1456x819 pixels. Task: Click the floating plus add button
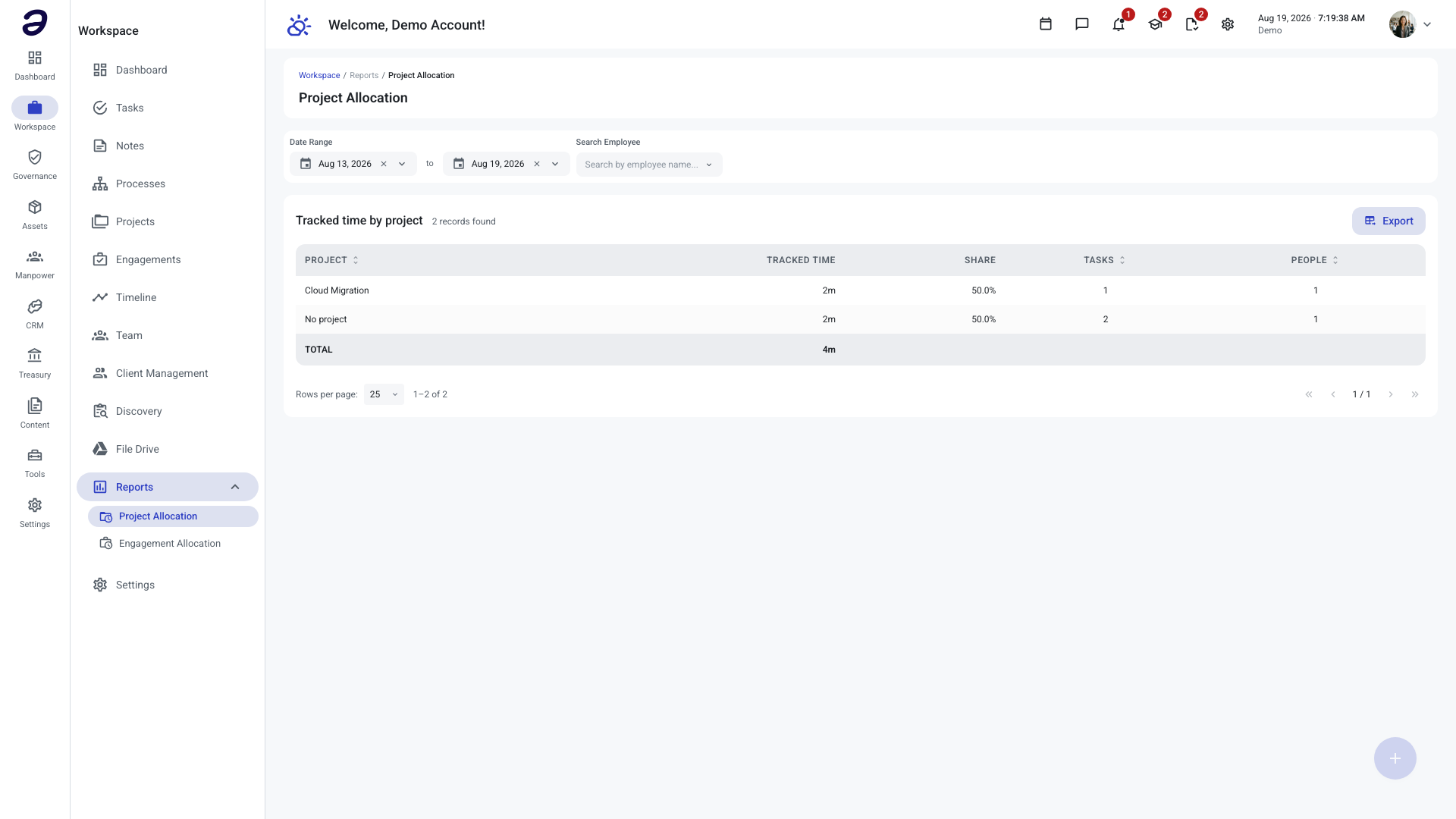click(1395, 758)
